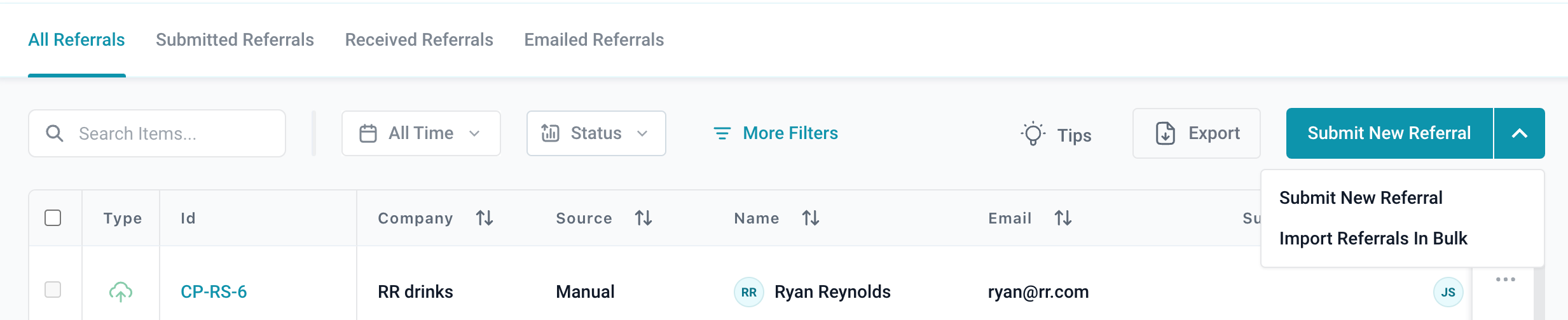Screen dimensions: 1568x320
Task: Sort referrals by Name column
Action: tap(810, 218)
